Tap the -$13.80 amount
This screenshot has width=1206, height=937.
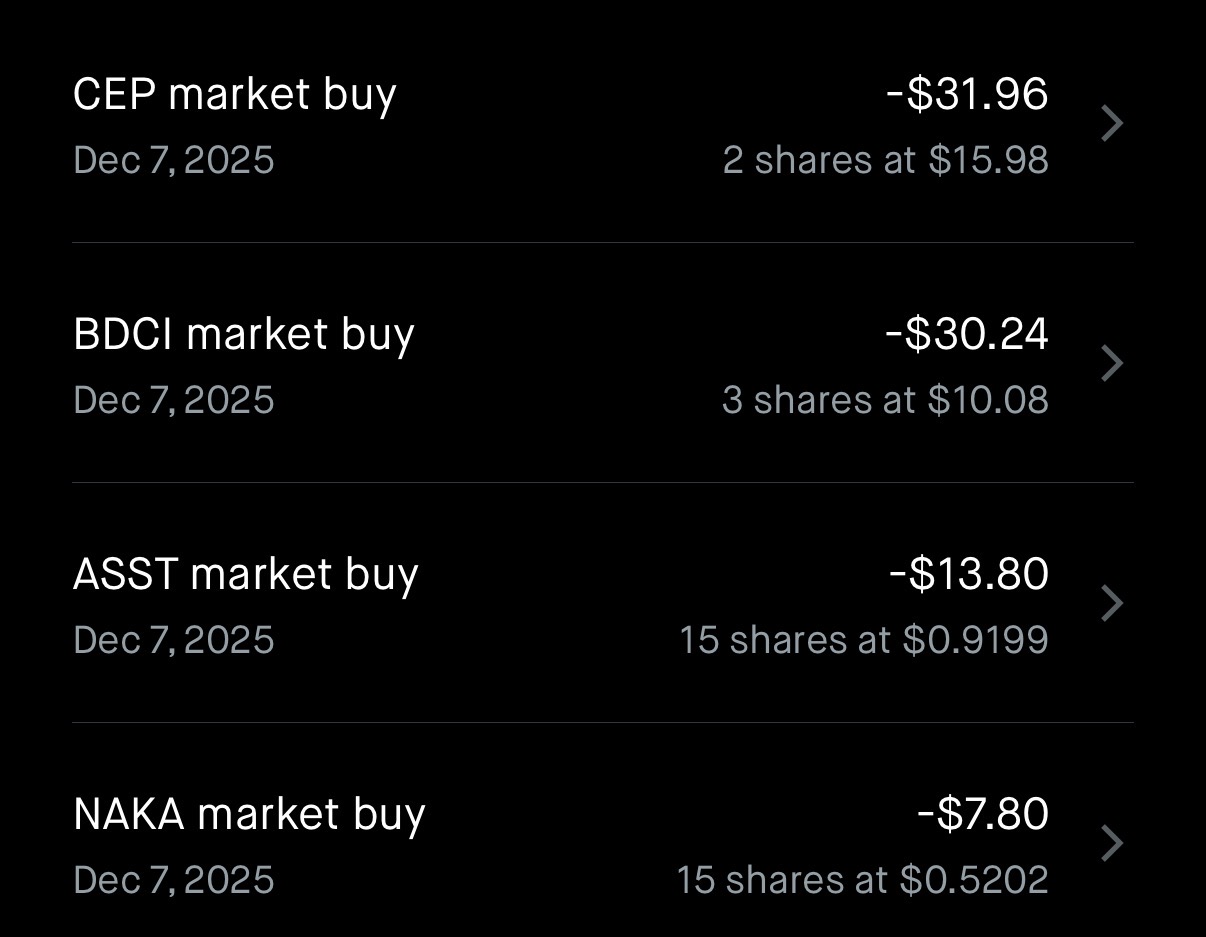point(969,574)
